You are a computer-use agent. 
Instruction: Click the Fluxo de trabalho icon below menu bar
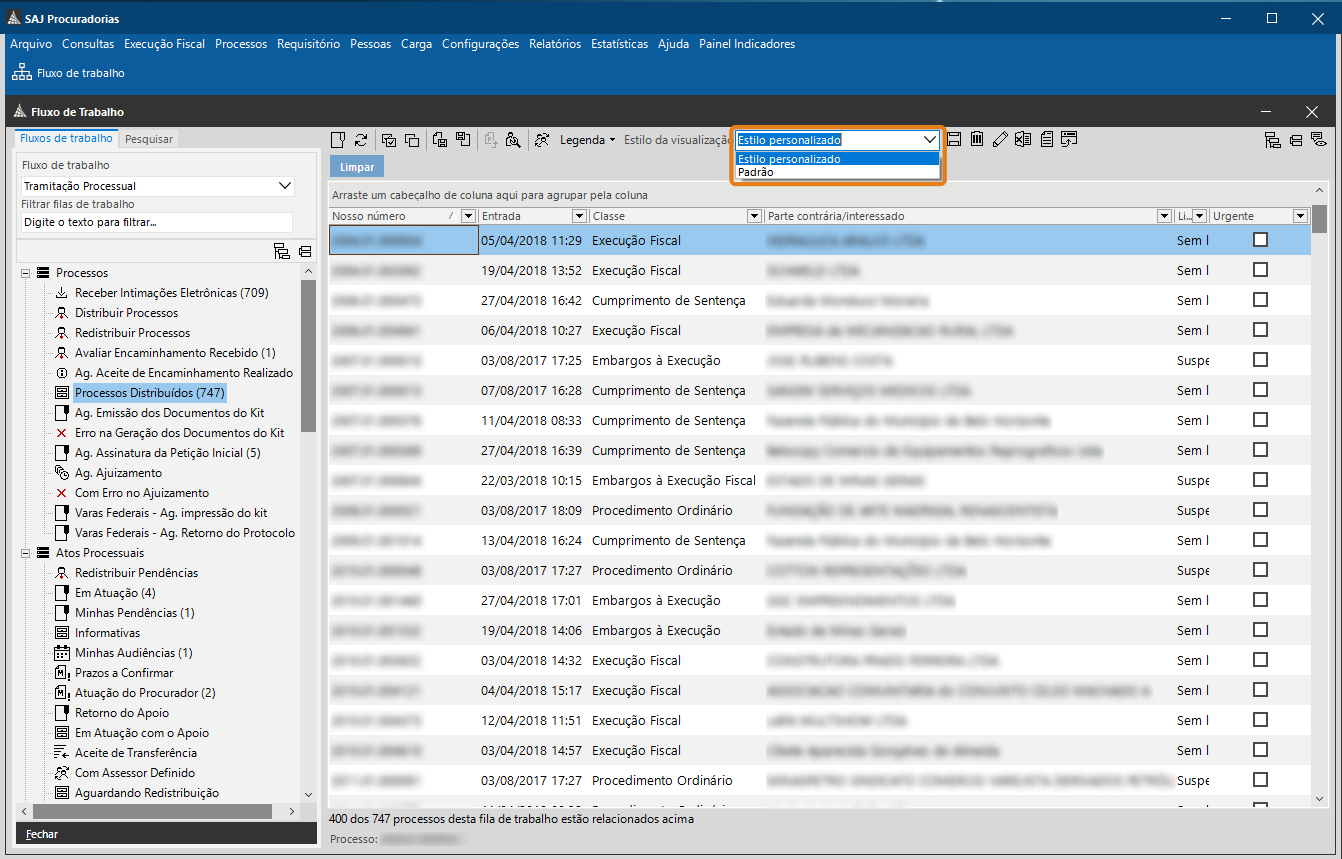pyautogui.click(x=21, y=71)
